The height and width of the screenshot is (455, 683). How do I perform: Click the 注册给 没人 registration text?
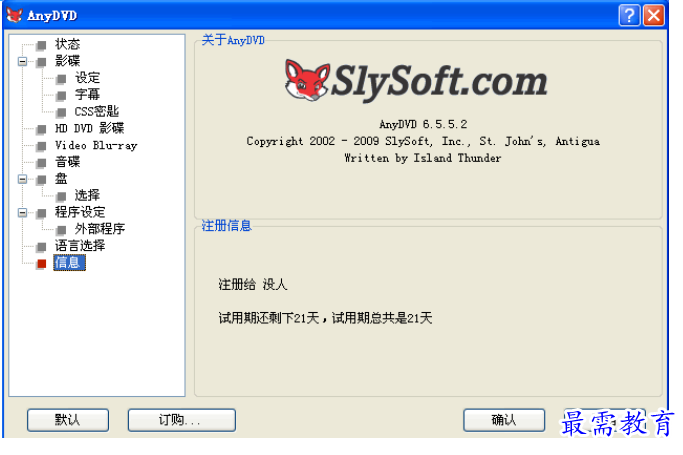click(x=253, y=285)
